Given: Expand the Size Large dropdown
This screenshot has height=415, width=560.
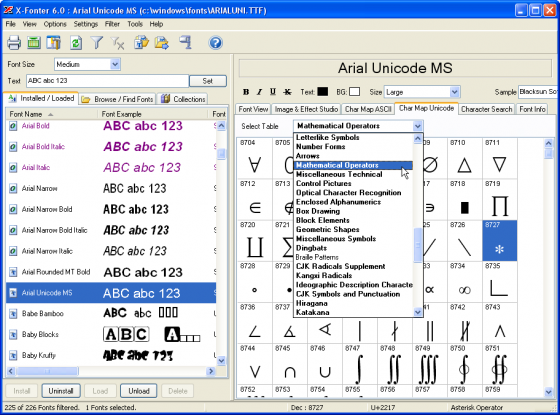Looking at the screenshot, I should 422,92.
